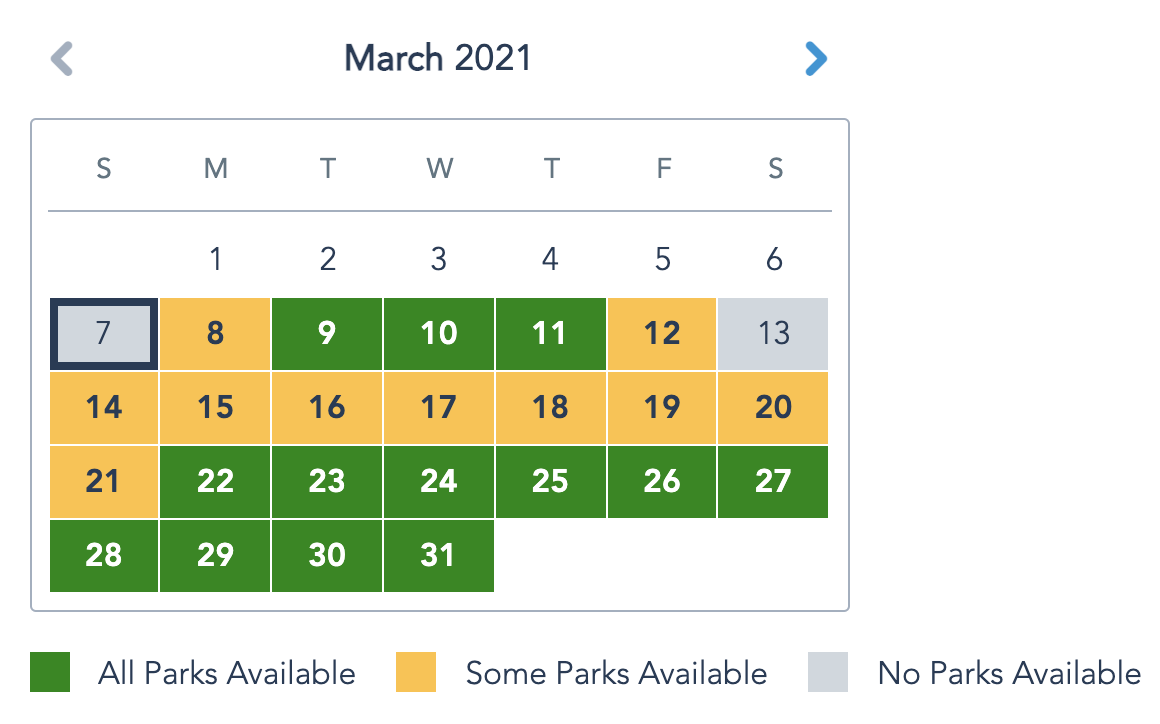
Task: Pick March 25 green date
Action: coord(550,482)
